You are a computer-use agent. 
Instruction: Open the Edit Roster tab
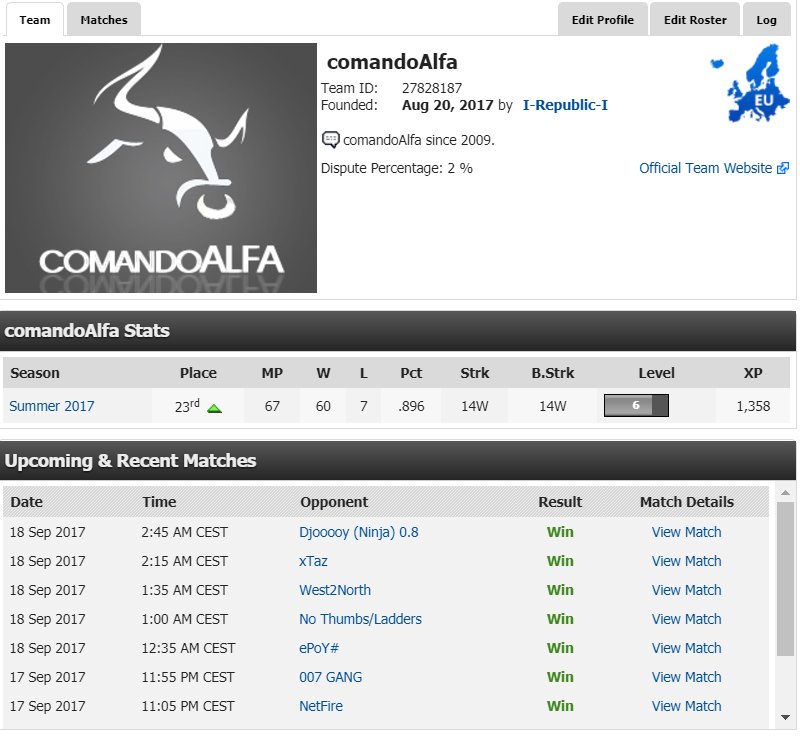[x=695, y=20]
